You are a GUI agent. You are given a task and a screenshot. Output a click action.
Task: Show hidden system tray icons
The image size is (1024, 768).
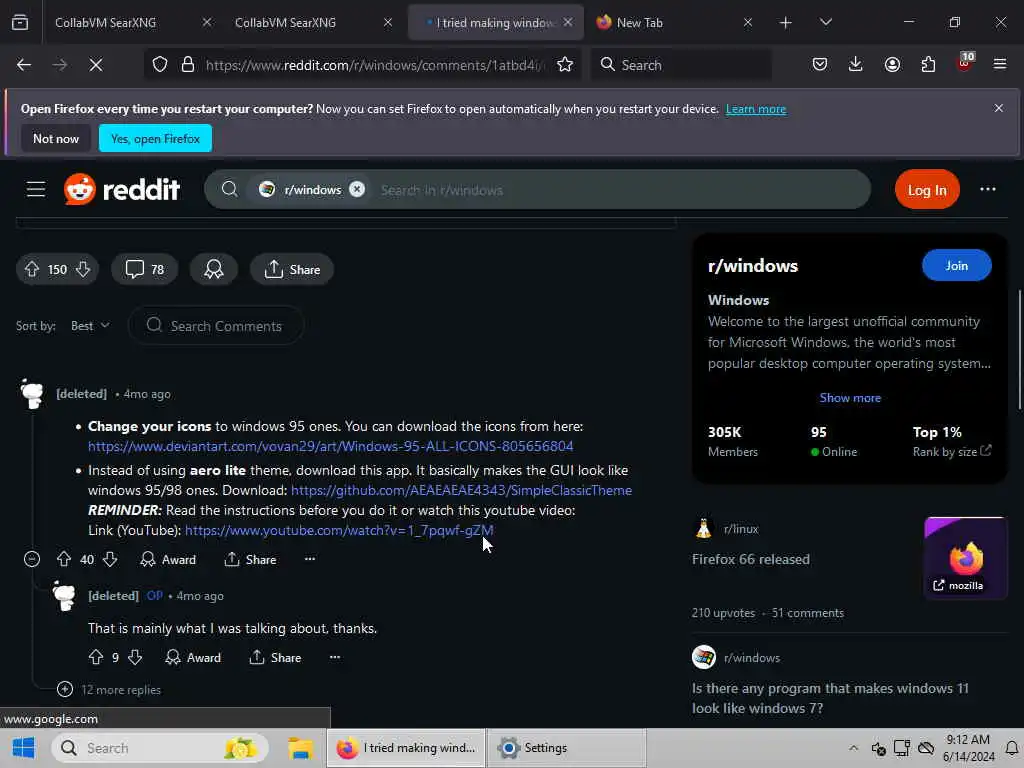tap(854, 748)
